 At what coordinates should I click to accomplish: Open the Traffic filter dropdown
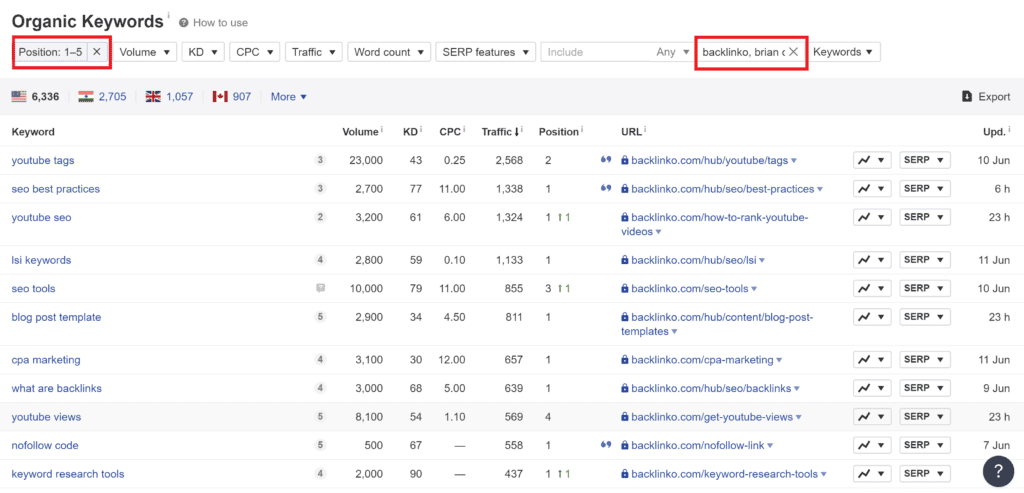tap(313, 52)
